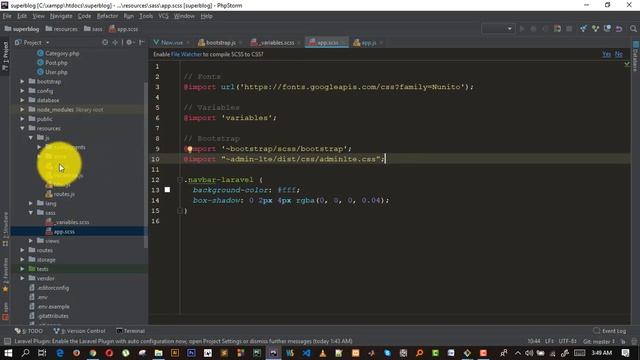Viewport: 640px width, 360px height.
Task: Expand the views folder
Action: pos(31,241)
